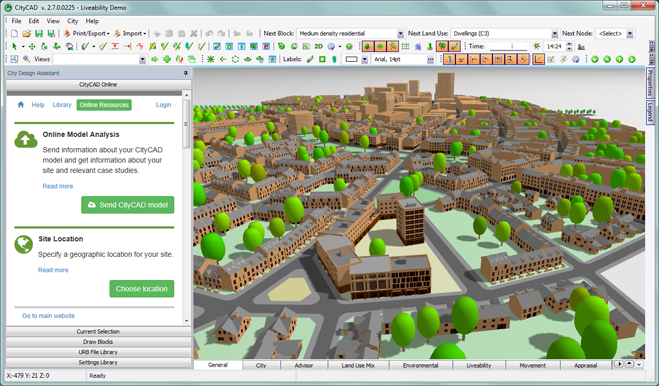Click the magnifier zoom icon next to Views

coord(26,59)
